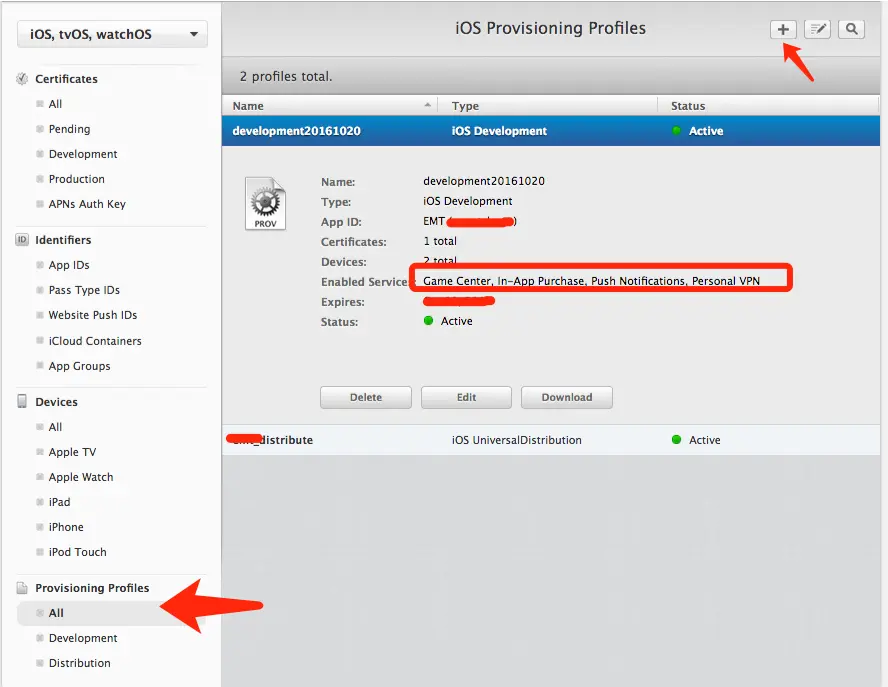This screenshot has width=888, height=687.
Task: Click the Name sort arrow indicator
Action: click(x=428, y=105)
